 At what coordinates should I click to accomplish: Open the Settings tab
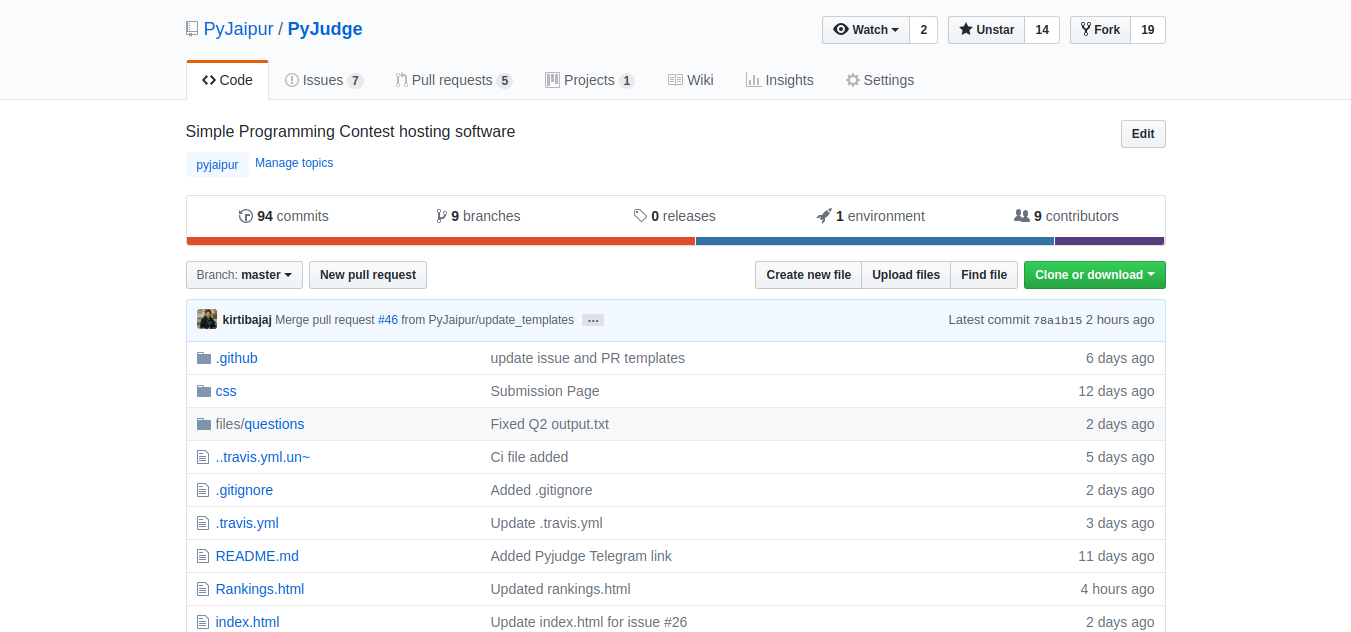(880, 80)
